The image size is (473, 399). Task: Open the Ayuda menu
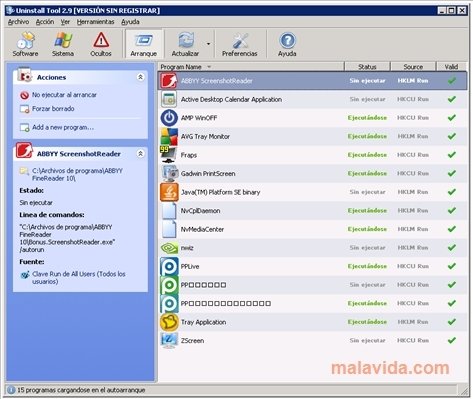coord(130,22)
